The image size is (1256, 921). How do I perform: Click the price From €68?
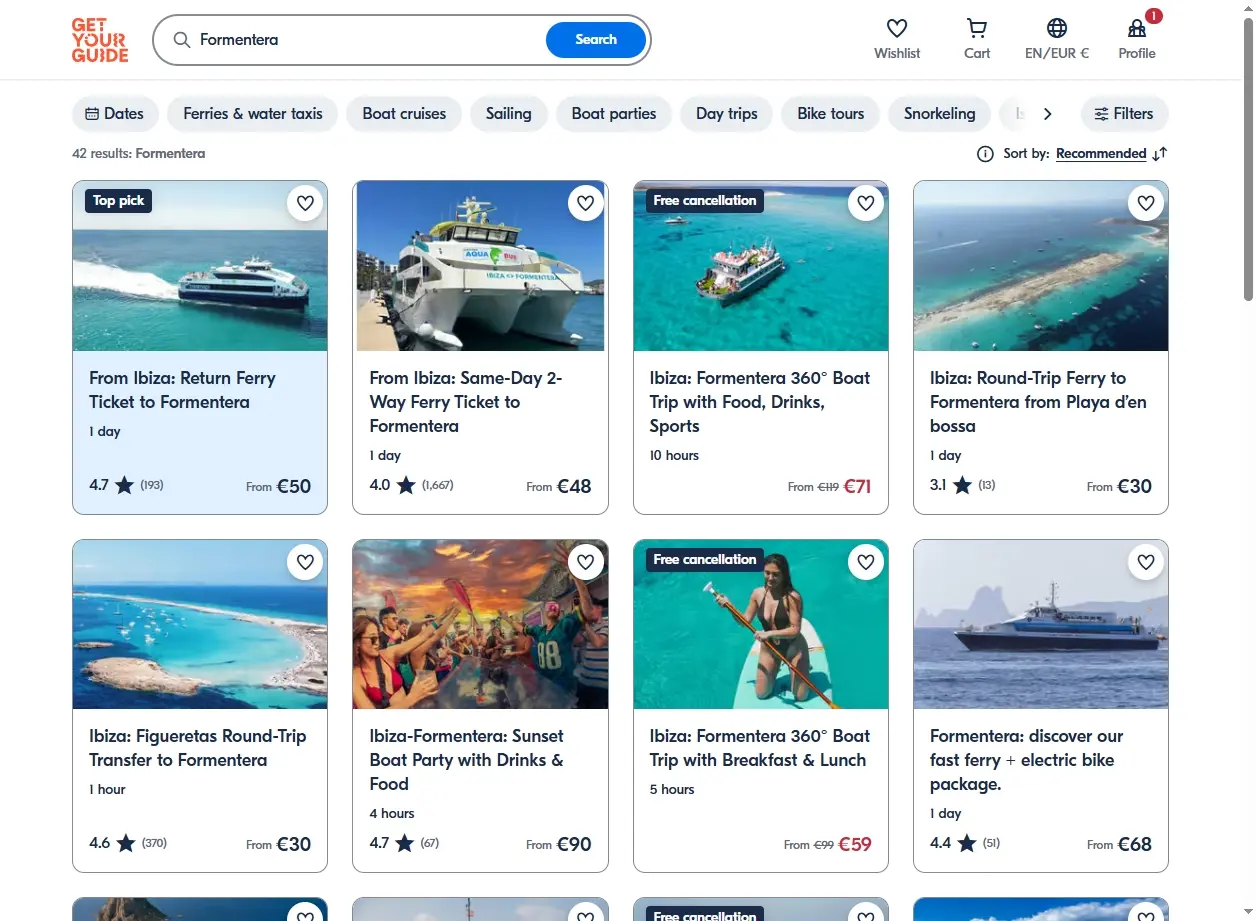coord(1119,844)
